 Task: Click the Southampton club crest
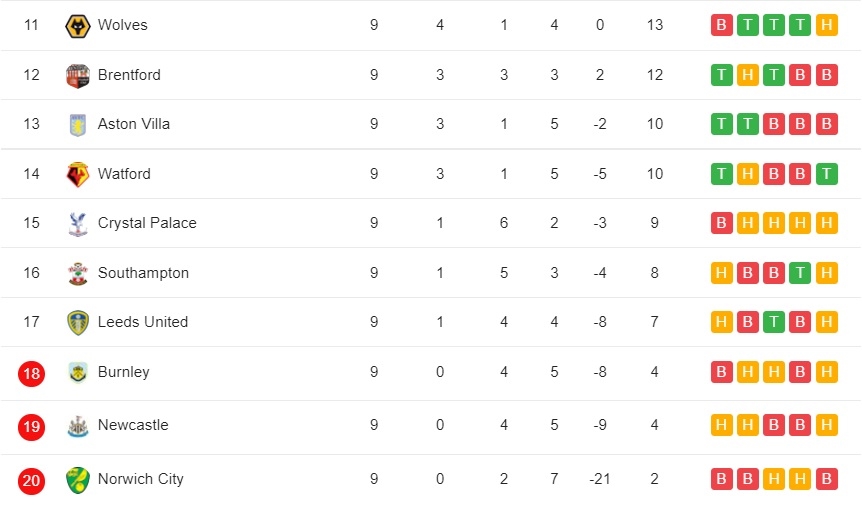pos(78,274)
